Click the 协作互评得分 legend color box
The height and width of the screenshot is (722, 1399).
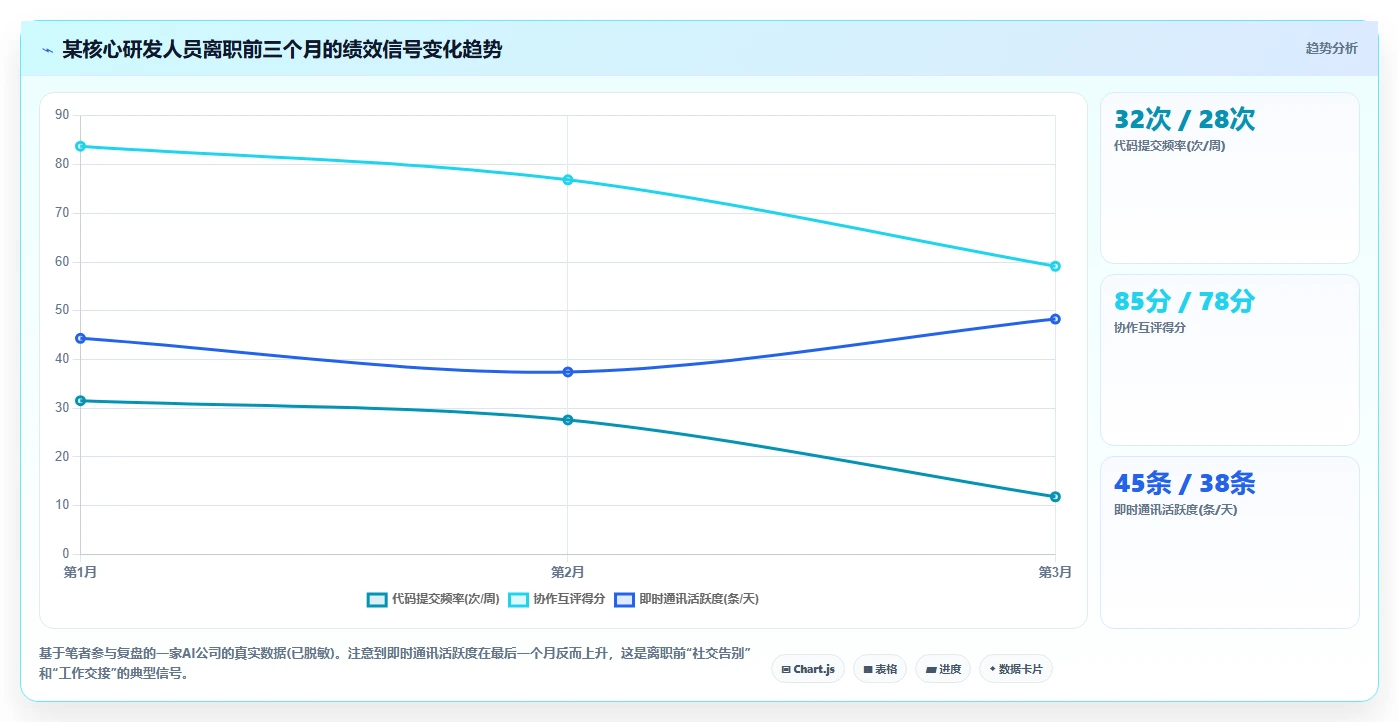pos(518,599)
